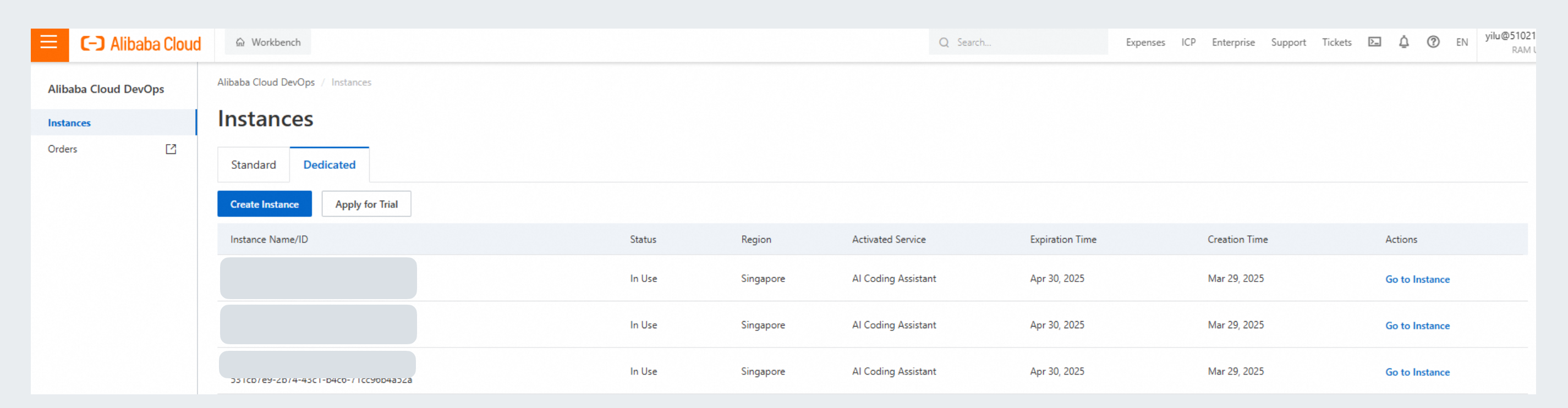Switch to the Standard tab
Image resolution: width=1568 pixels, height=408 pixels.
pos(253,165)
